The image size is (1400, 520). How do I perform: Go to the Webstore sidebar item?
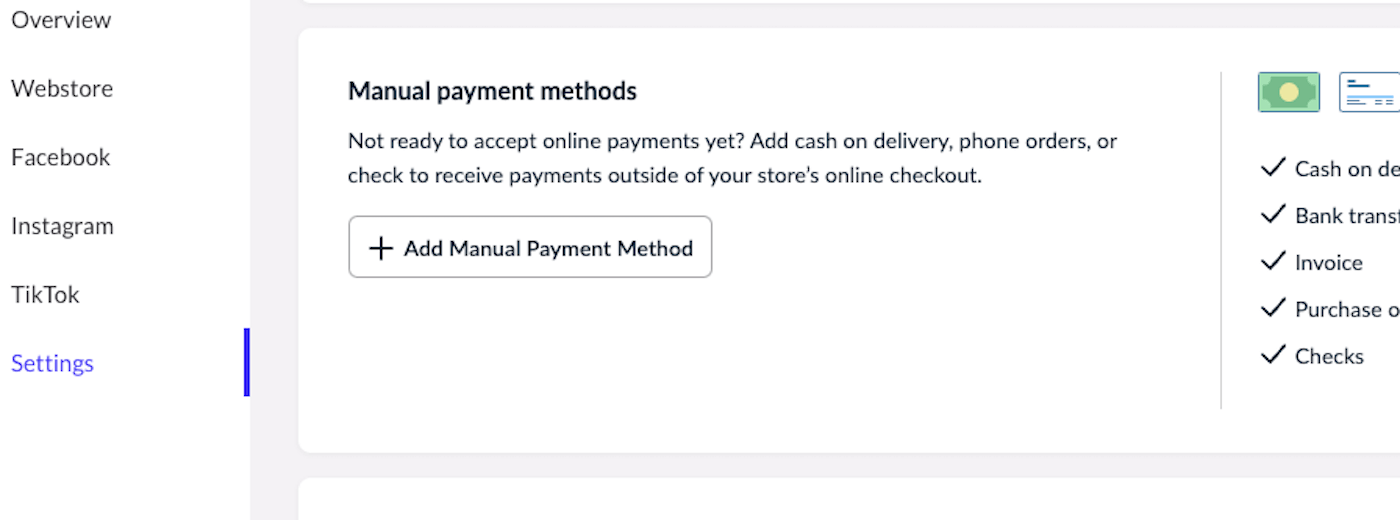(62, 88)
